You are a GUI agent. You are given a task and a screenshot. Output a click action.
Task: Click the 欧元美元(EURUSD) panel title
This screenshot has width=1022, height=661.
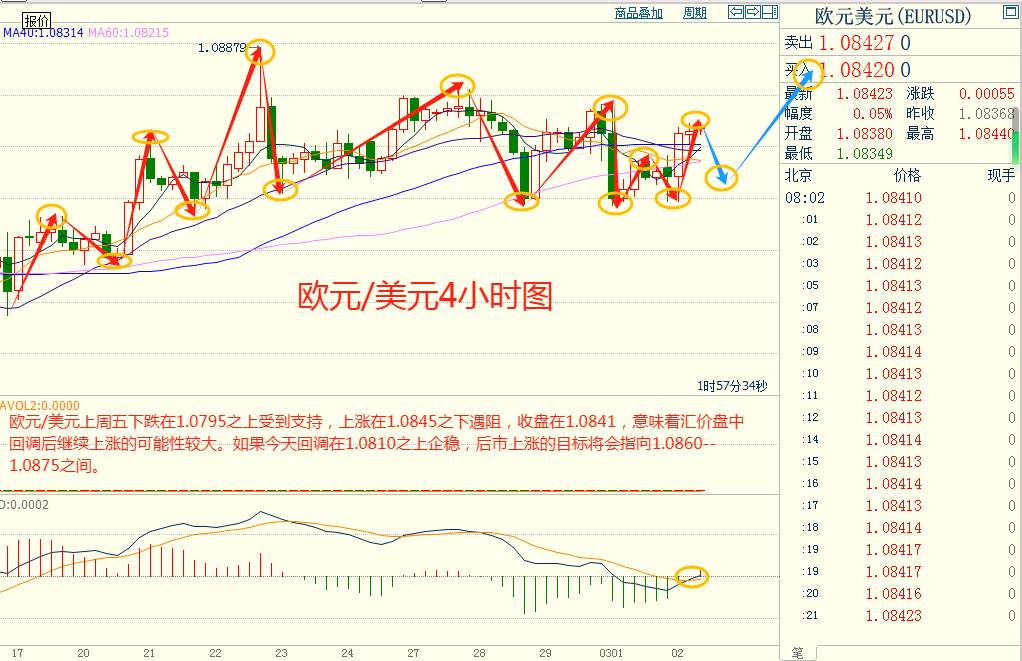[x=893, y=16]
